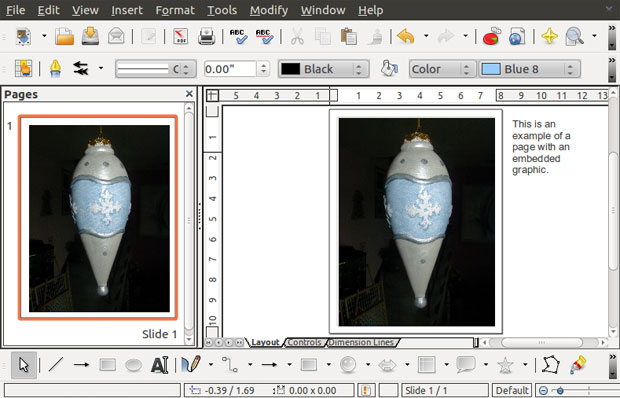Click the horizontal scrollbar of the canvas
The width and height of the screenshot is (620, 398).
pyautogui.click(x=542, y=342)
